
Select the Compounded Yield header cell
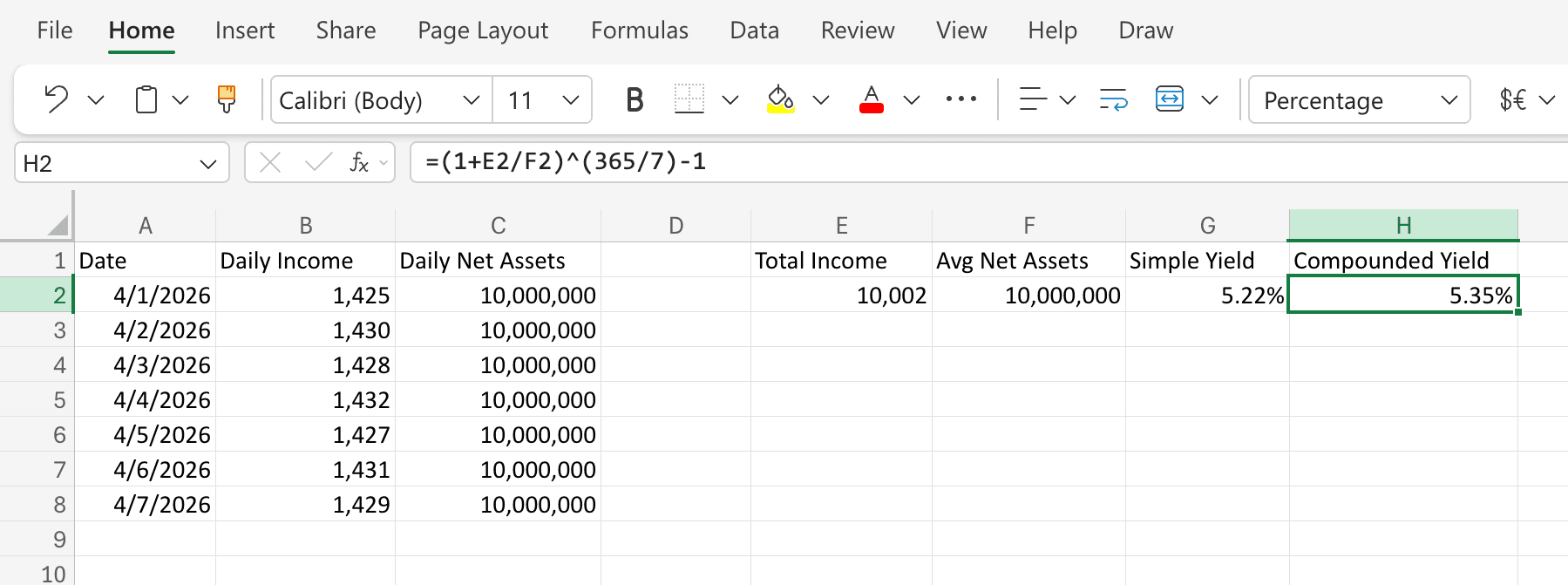click(x=1403, y=260)
